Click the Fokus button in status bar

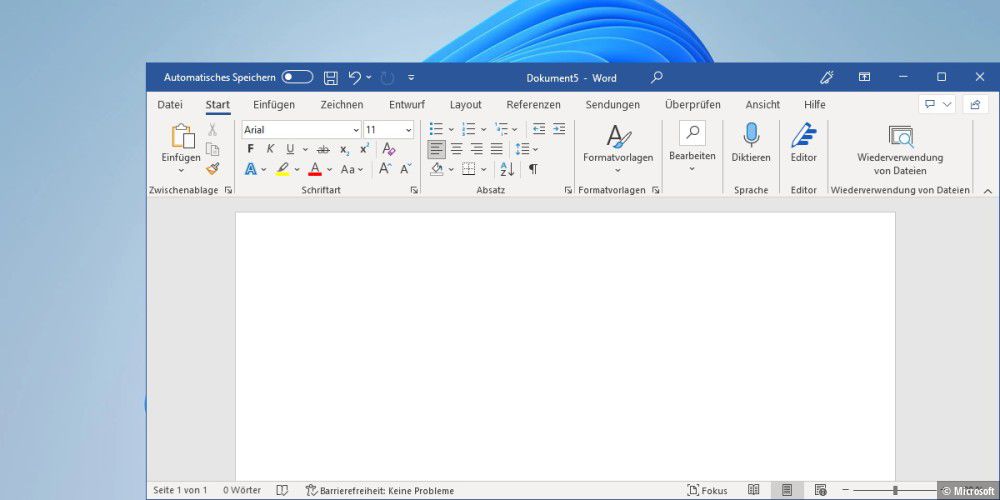click(707, 490)
